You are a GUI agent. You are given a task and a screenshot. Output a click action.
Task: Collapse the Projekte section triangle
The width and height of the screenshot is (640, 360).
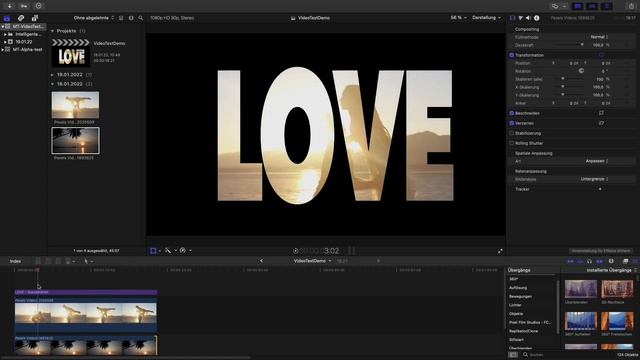pos(52,31)
